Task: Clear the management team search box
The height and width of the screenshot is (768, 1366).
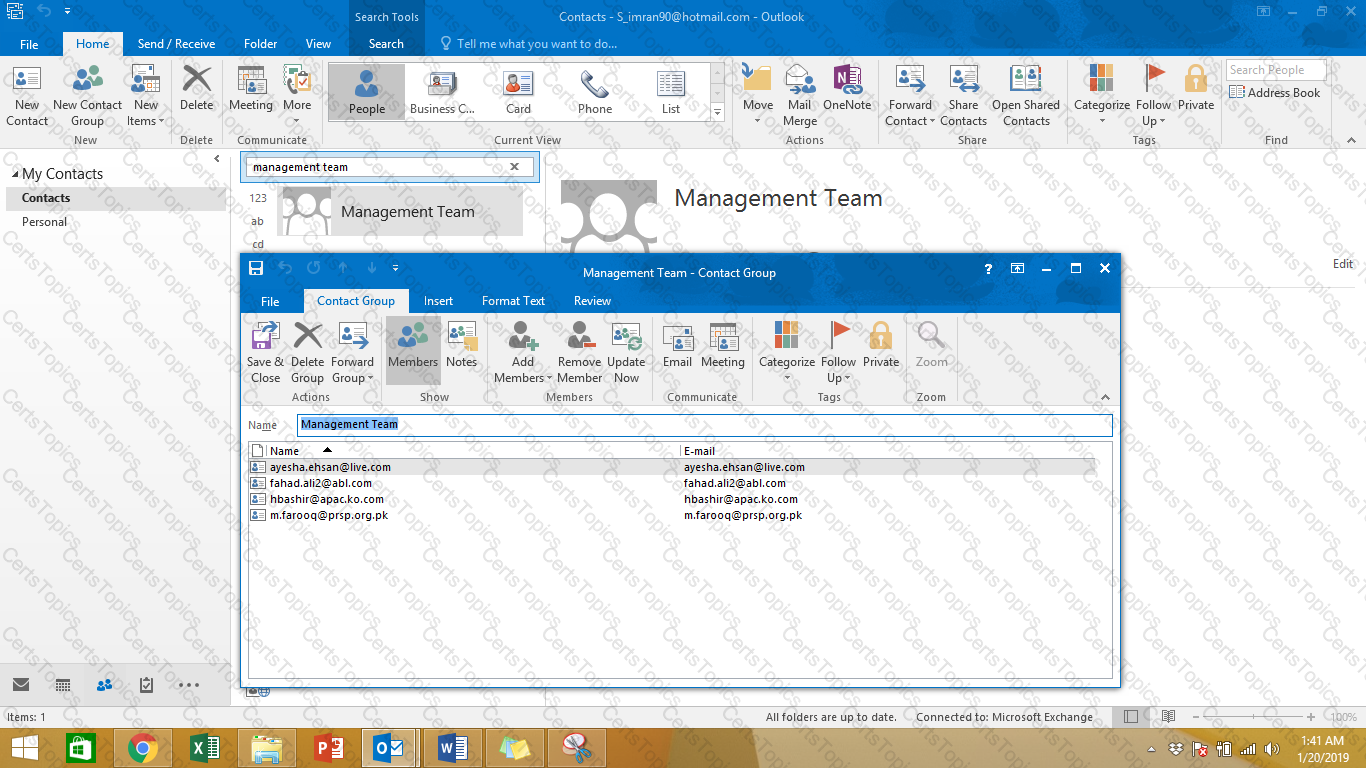Action: point(515,167)
